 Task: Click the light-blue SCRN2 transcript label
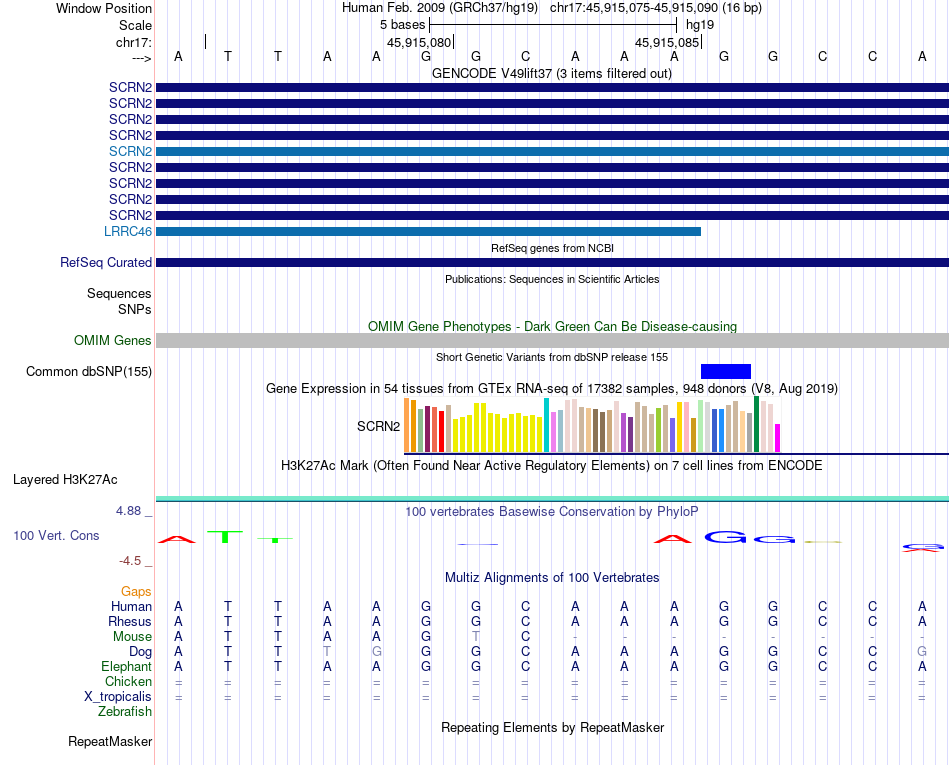tap(130, 151)
